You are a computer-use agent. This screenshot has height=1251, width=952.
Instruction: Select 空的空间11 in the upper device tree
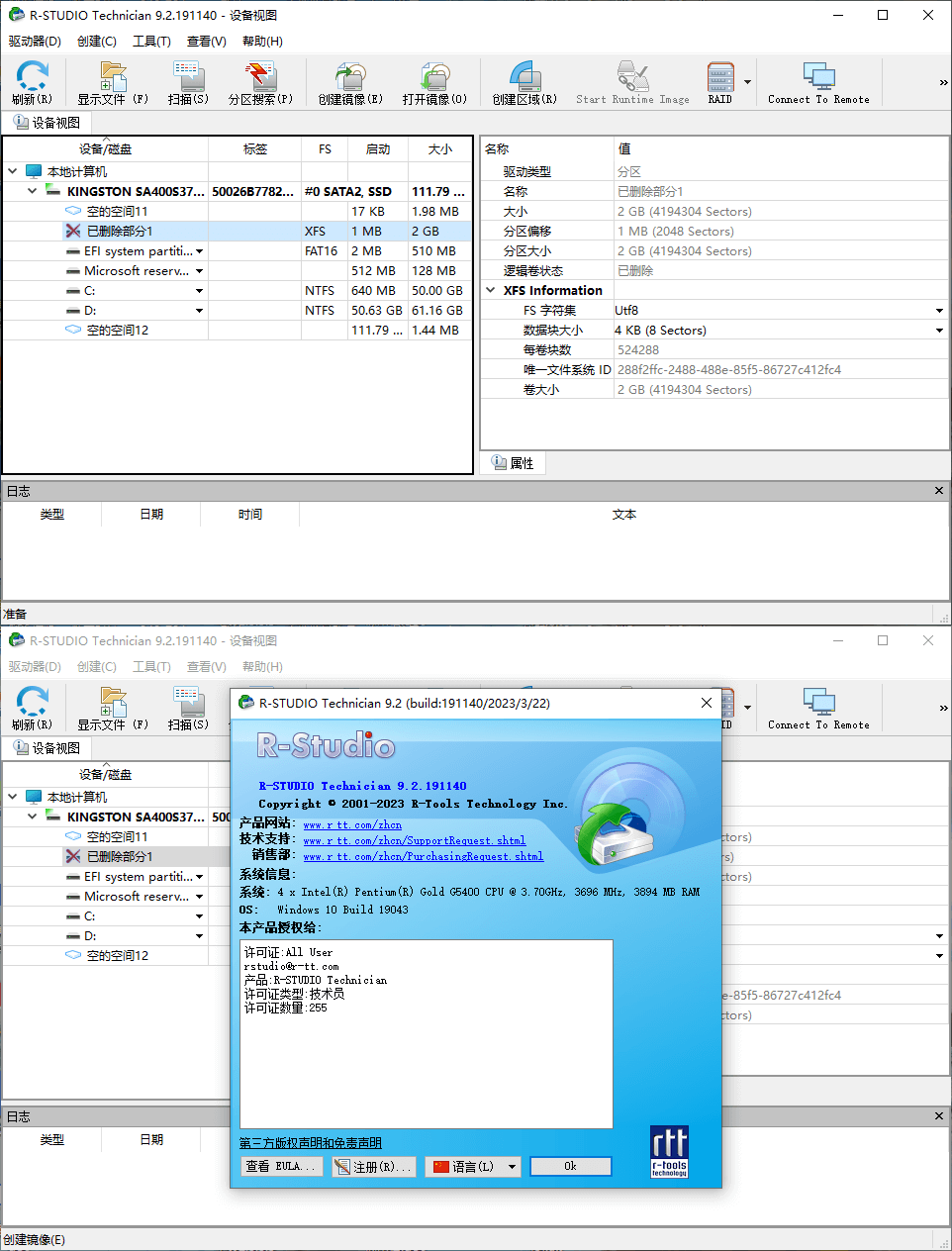pos(117,211)
